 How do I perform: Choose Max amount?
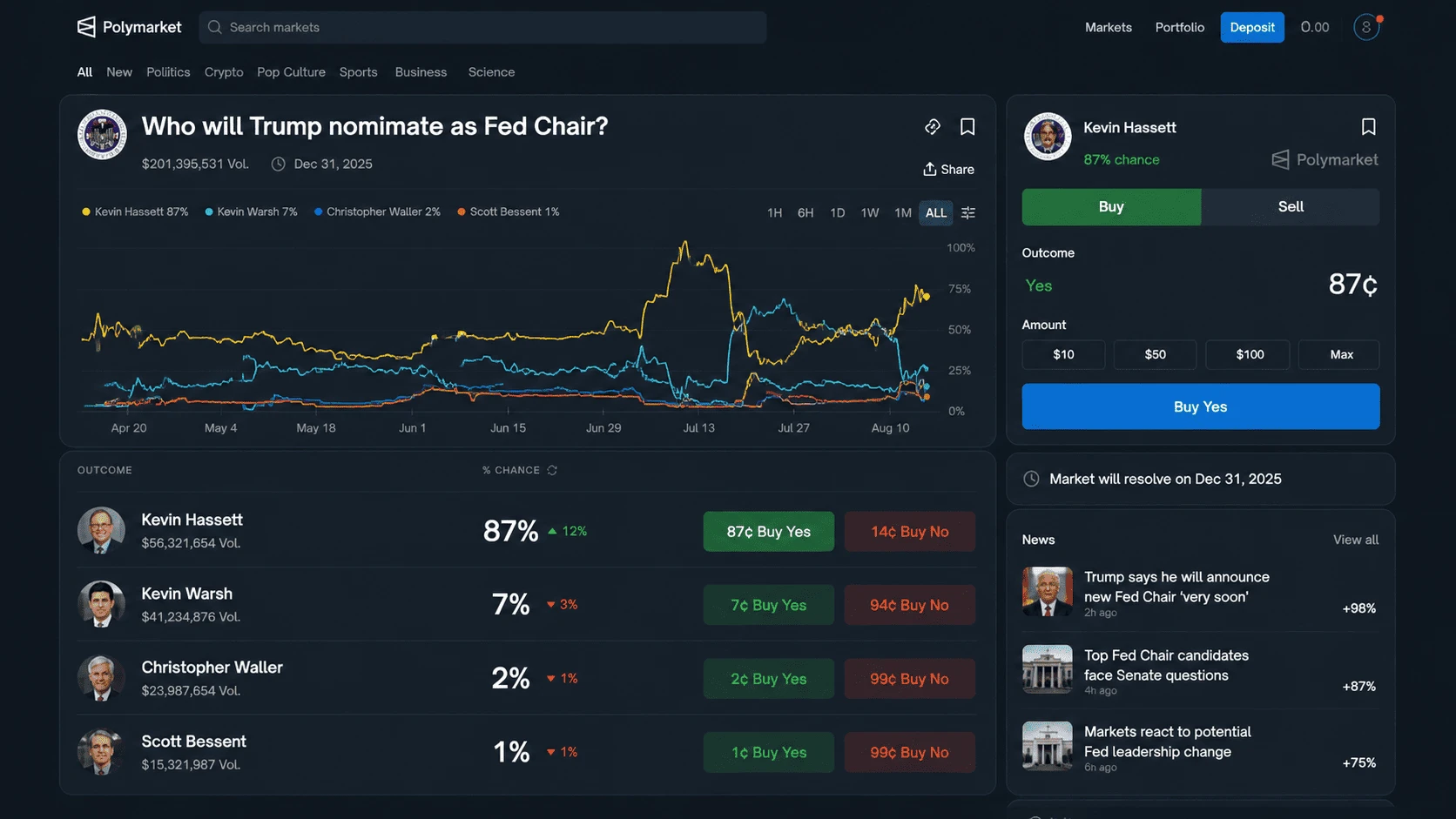click(1341, 354)
